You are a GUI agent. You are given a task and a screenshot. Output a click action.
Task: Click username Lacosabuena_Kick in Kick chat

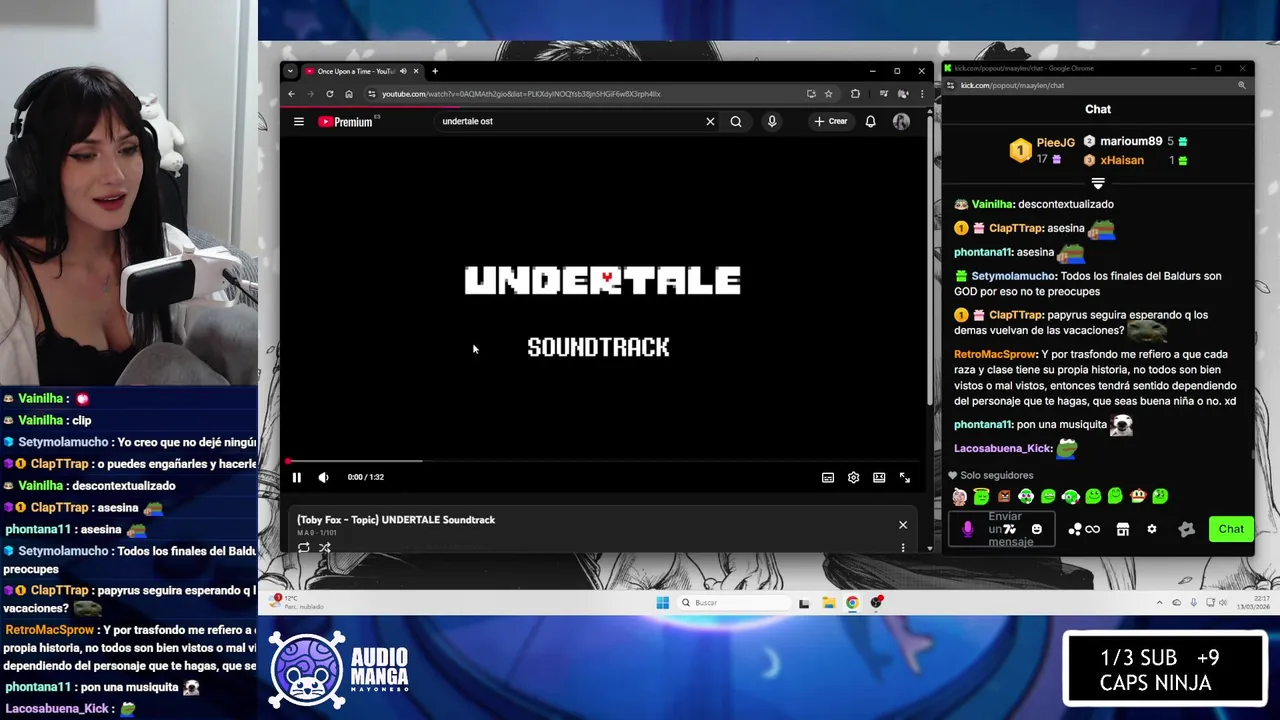click(x=1003, y=449)
